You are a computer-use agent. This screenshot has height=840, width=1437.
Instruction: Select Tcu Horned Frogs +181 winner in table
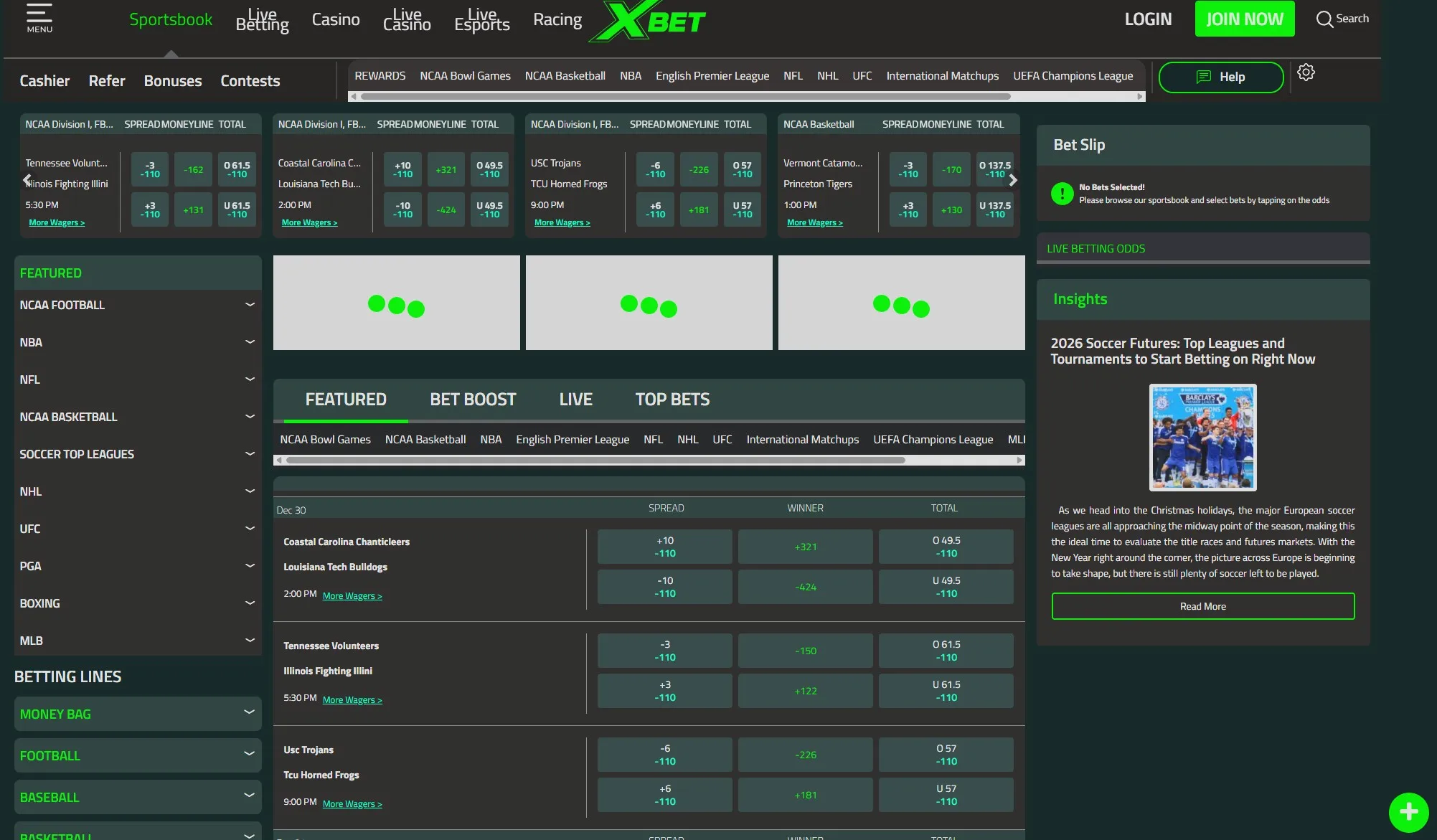pos(806,795)
